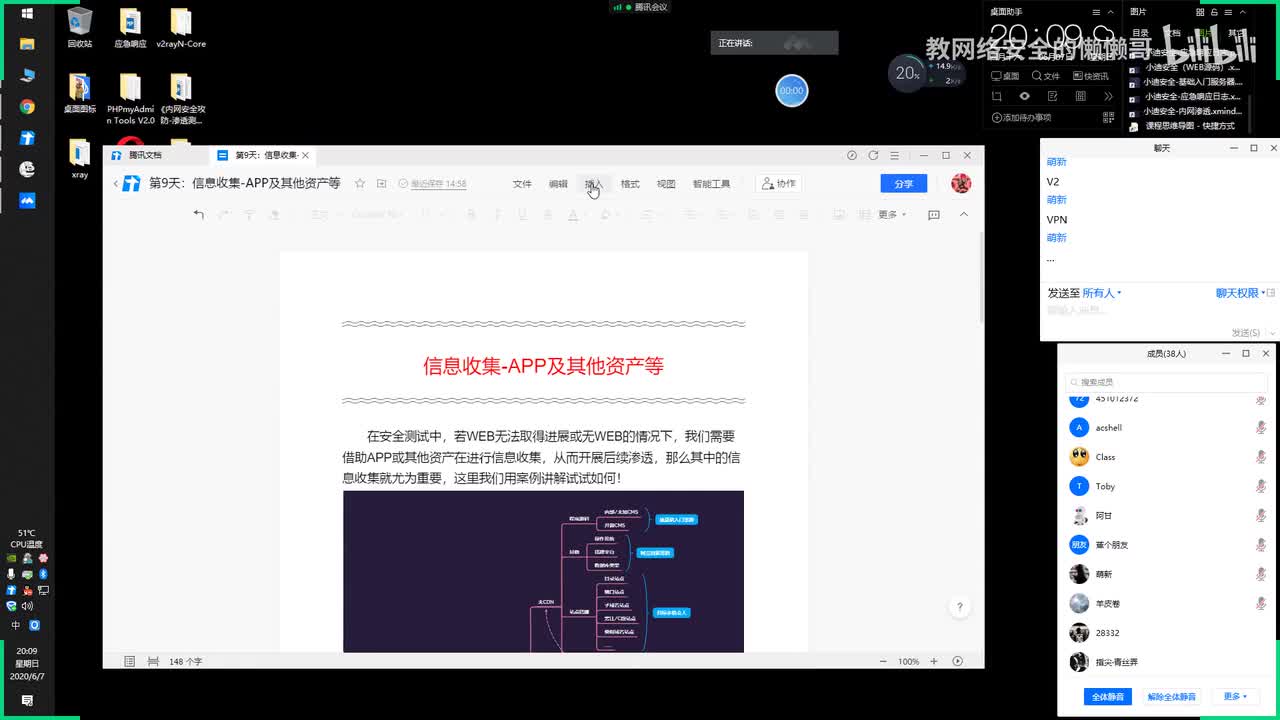Image resolution: width=1280 pixels, height=720 pixels.
Task: Click the compass icon in the title bar
Action: click(852, 155)
